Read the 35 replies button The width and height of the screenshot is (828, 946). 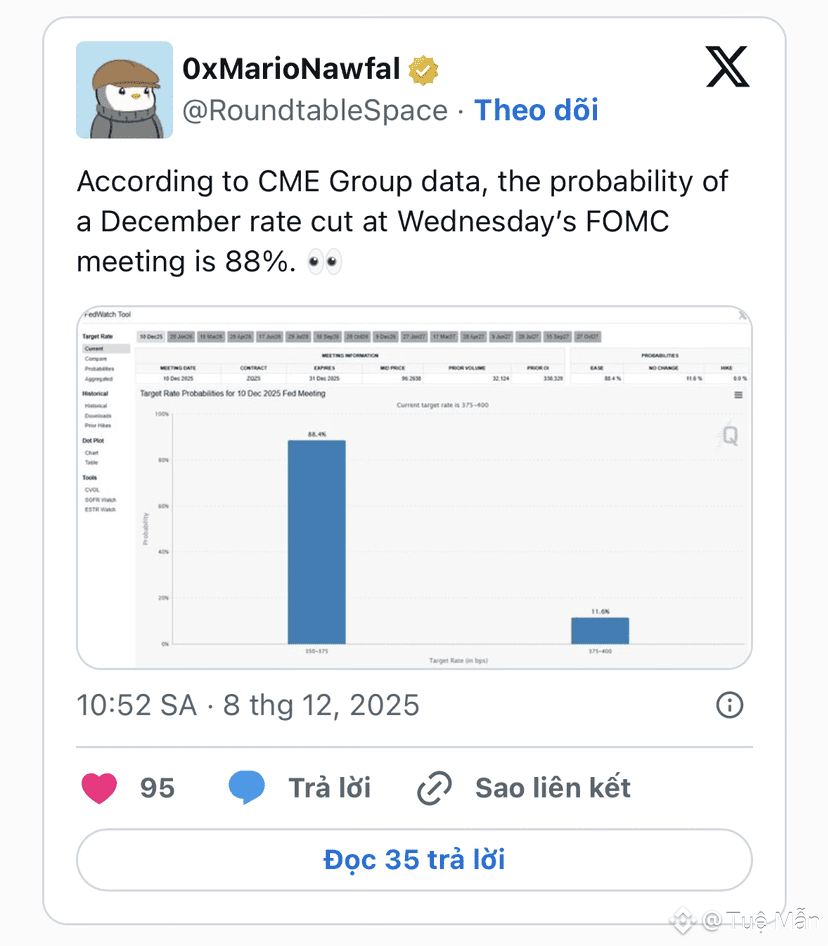tap(414, 859)
